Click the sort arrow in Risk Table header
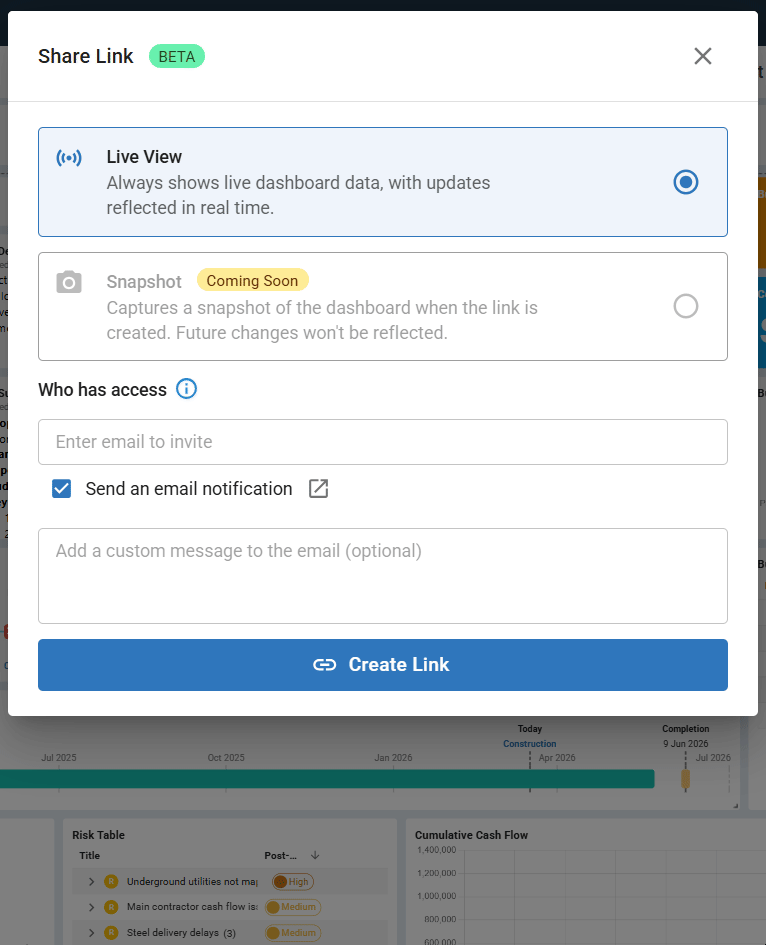 (x=315, y=855)
